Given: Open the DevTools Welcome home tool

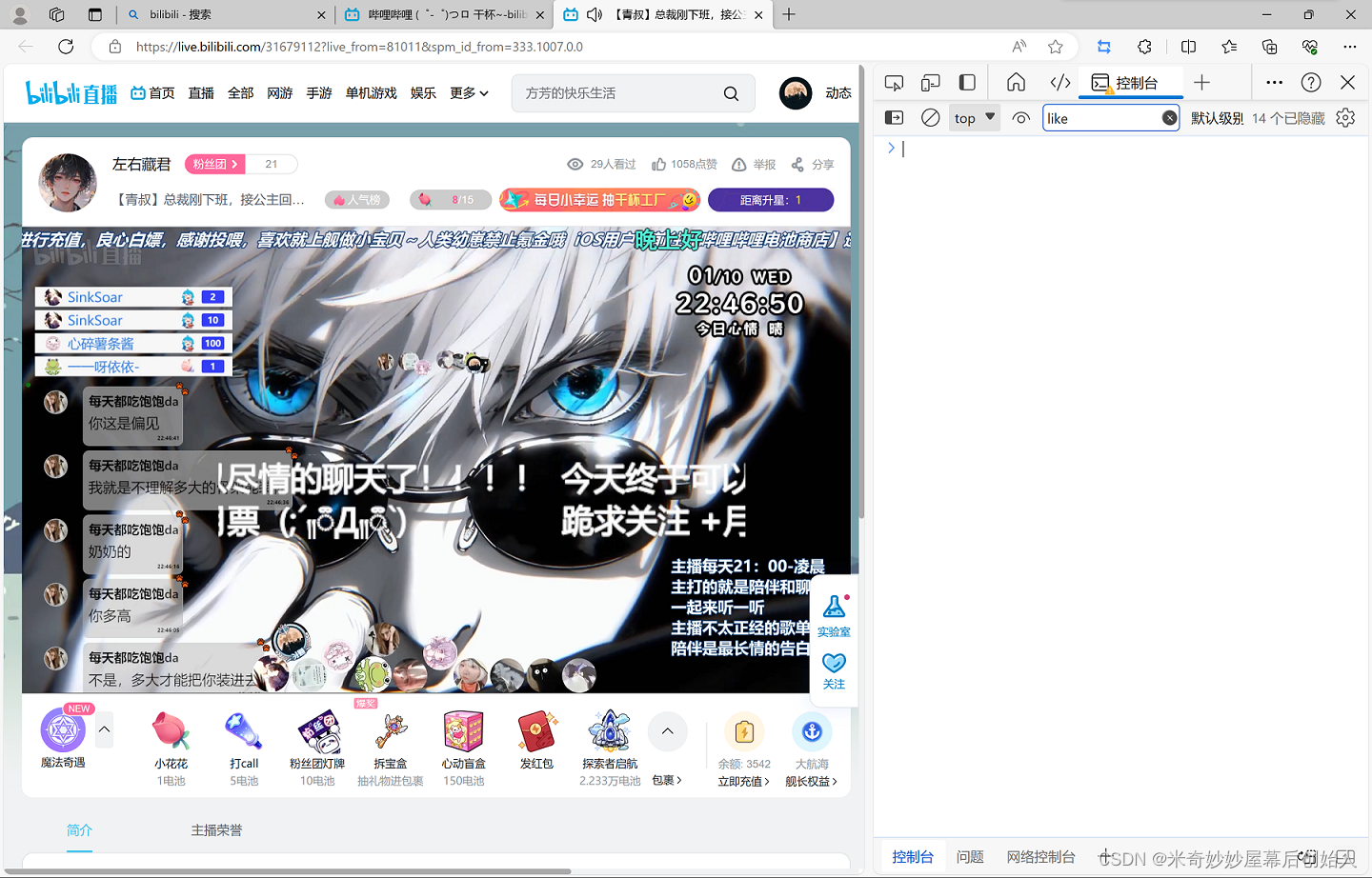Looking at the screenshot, I should click(1017, 83).
